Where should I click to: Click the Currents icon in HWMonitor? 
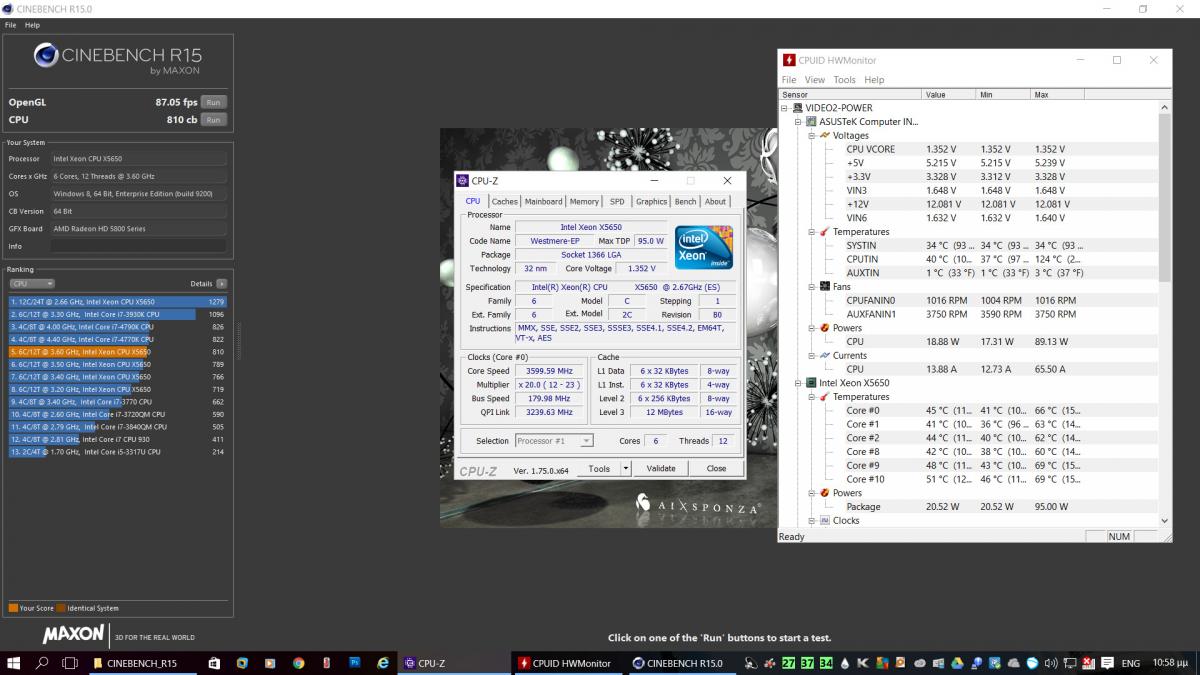[x=824, y=355]
